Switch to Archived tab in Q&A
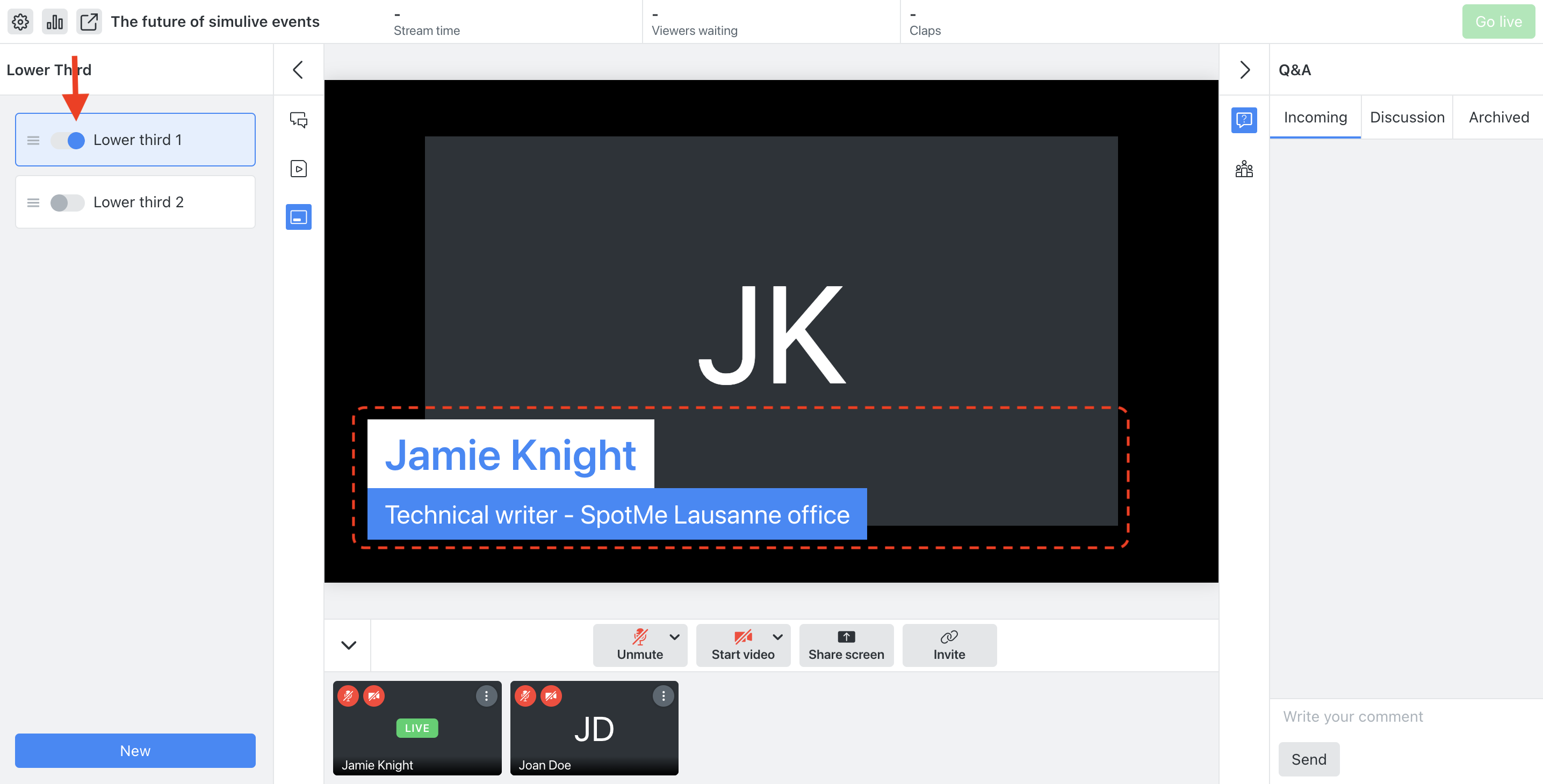This screenshot has width=1543, height=784. (1499, 117)
